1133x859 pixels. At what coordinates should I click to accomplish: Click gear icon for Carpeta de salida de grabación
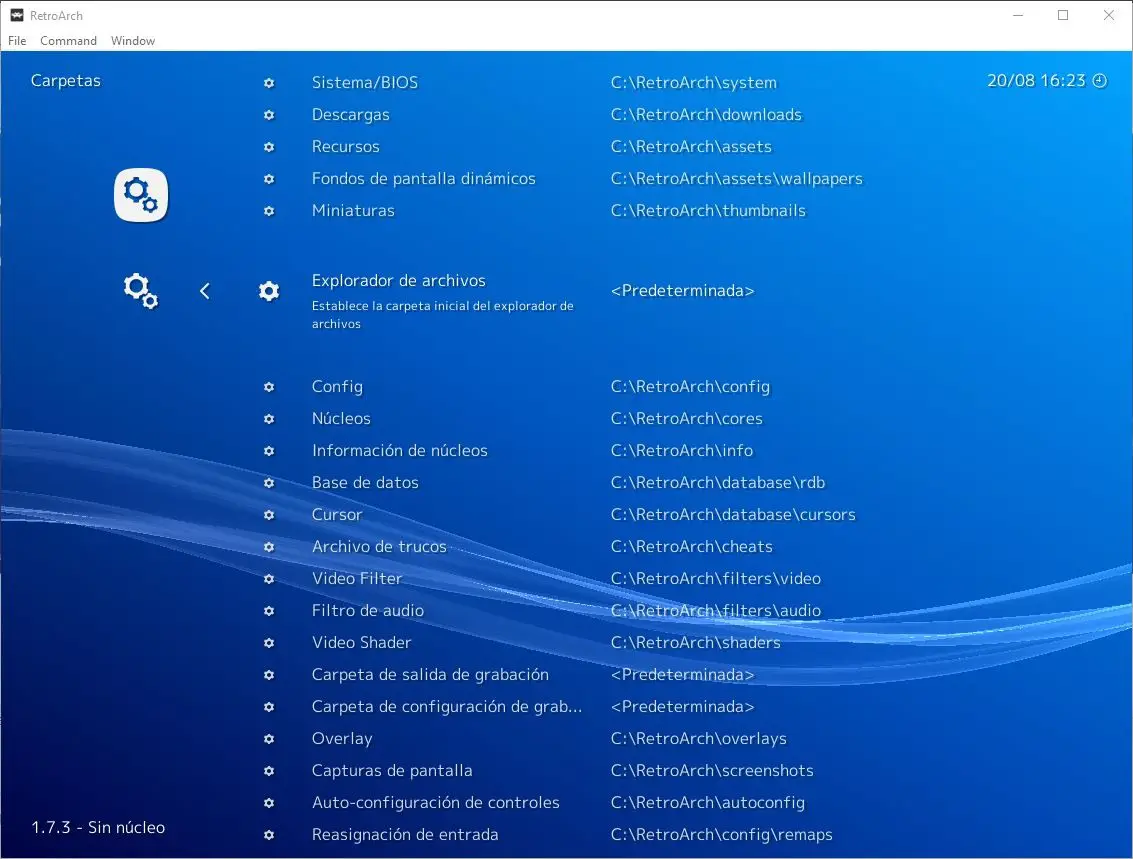[269, 675]
